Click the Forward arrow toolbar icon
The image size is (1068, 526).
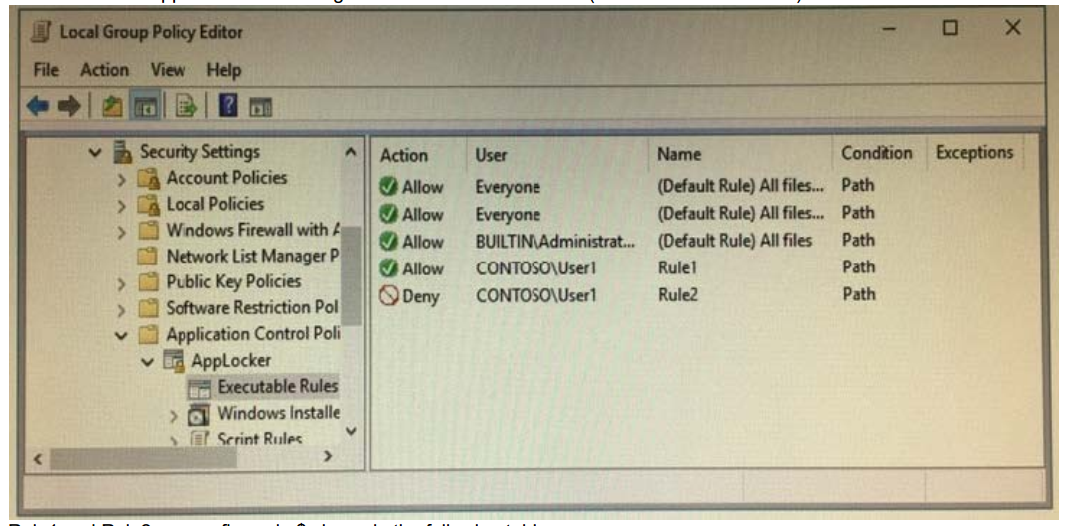click(68, 105)
